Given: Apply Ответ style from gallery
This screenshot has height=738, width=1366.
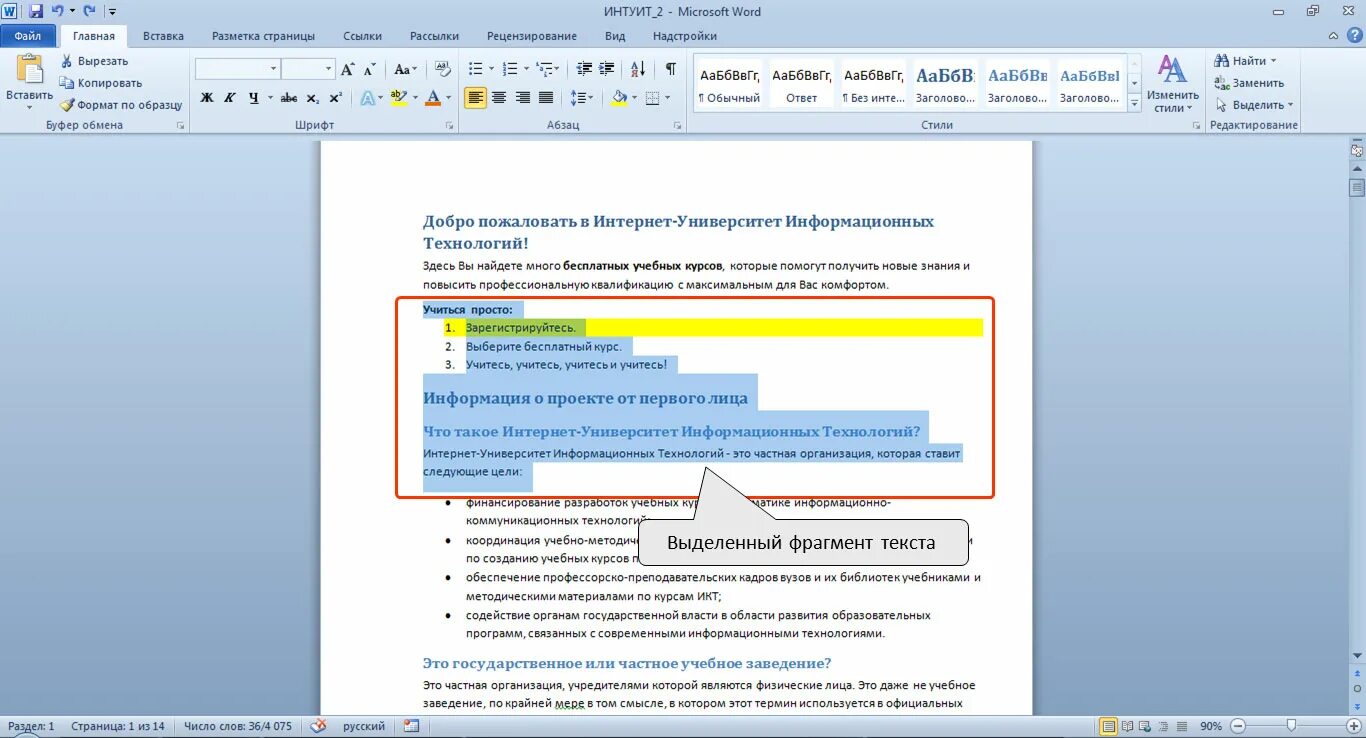Looking at the screenshot, I should 801,84.
